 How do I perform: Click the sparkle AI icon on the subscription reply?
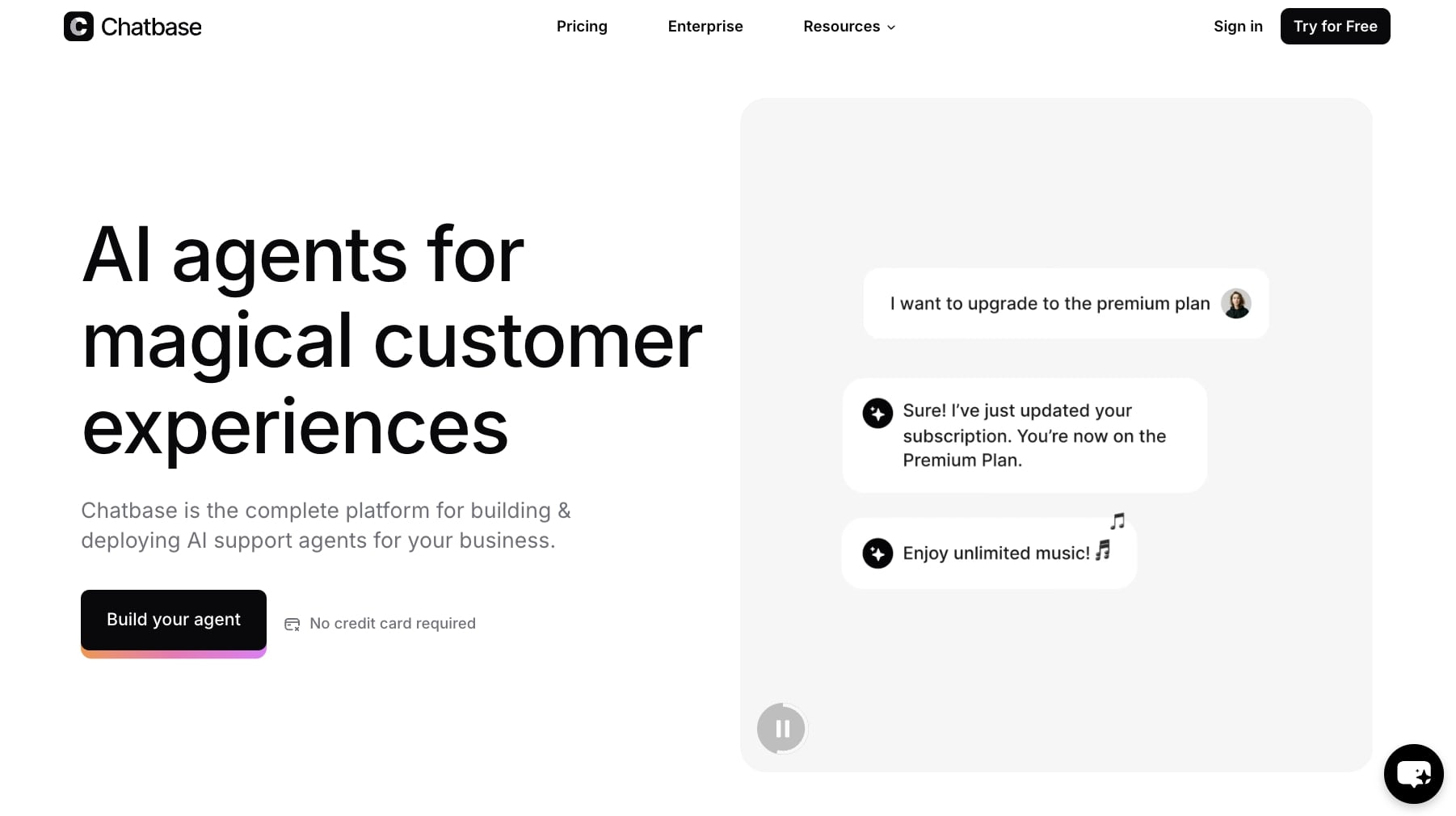(877, 413)
